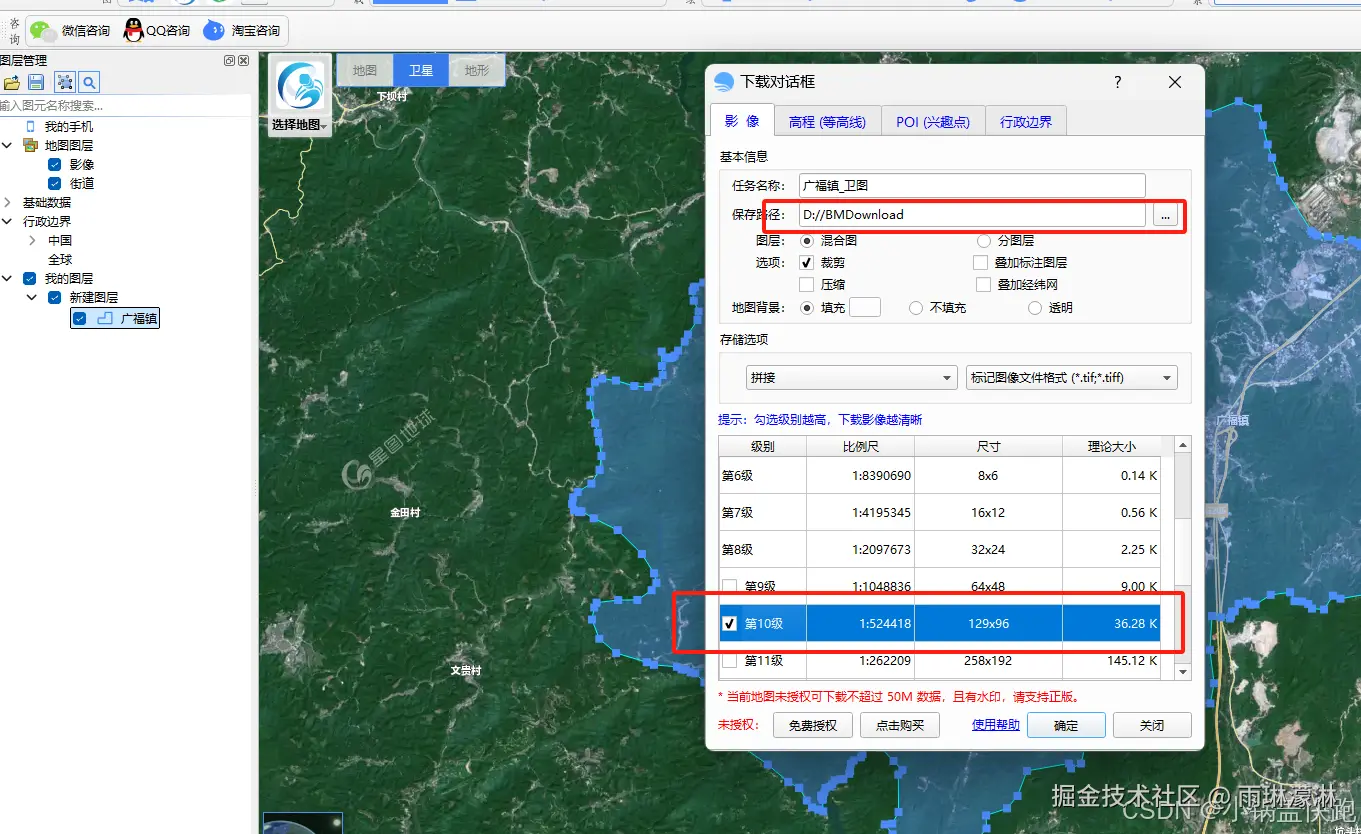Collapse the 我的图层 tree node
Image resolution: width=1361 pixels, height=834 pixels.
point(7,279)
